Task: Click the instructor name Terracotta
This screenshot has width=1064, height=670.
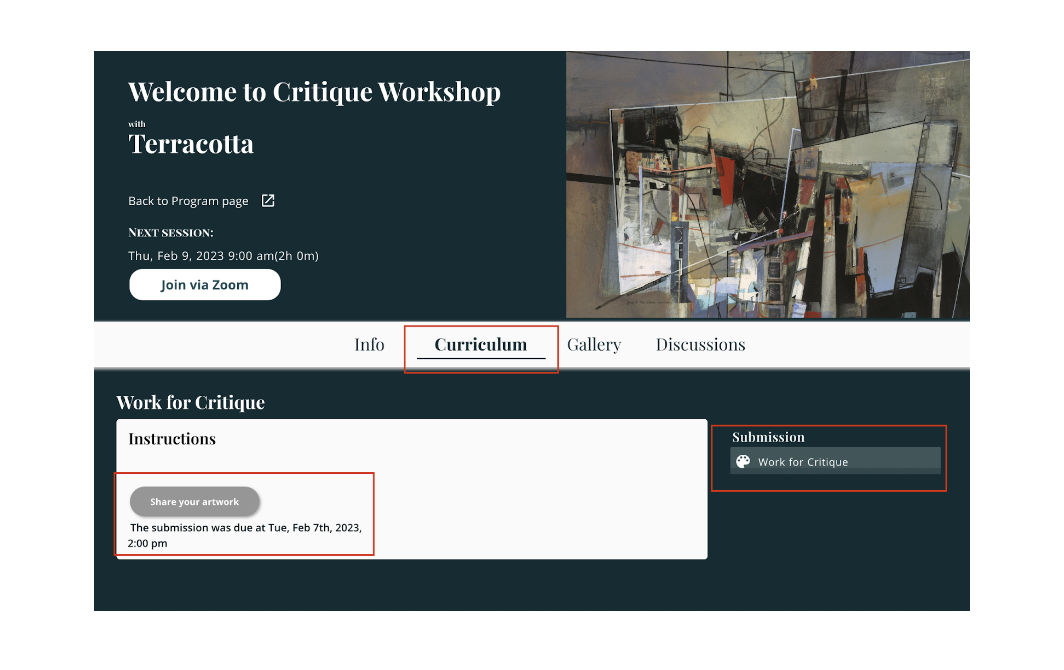Action: [x=191, y=144]
